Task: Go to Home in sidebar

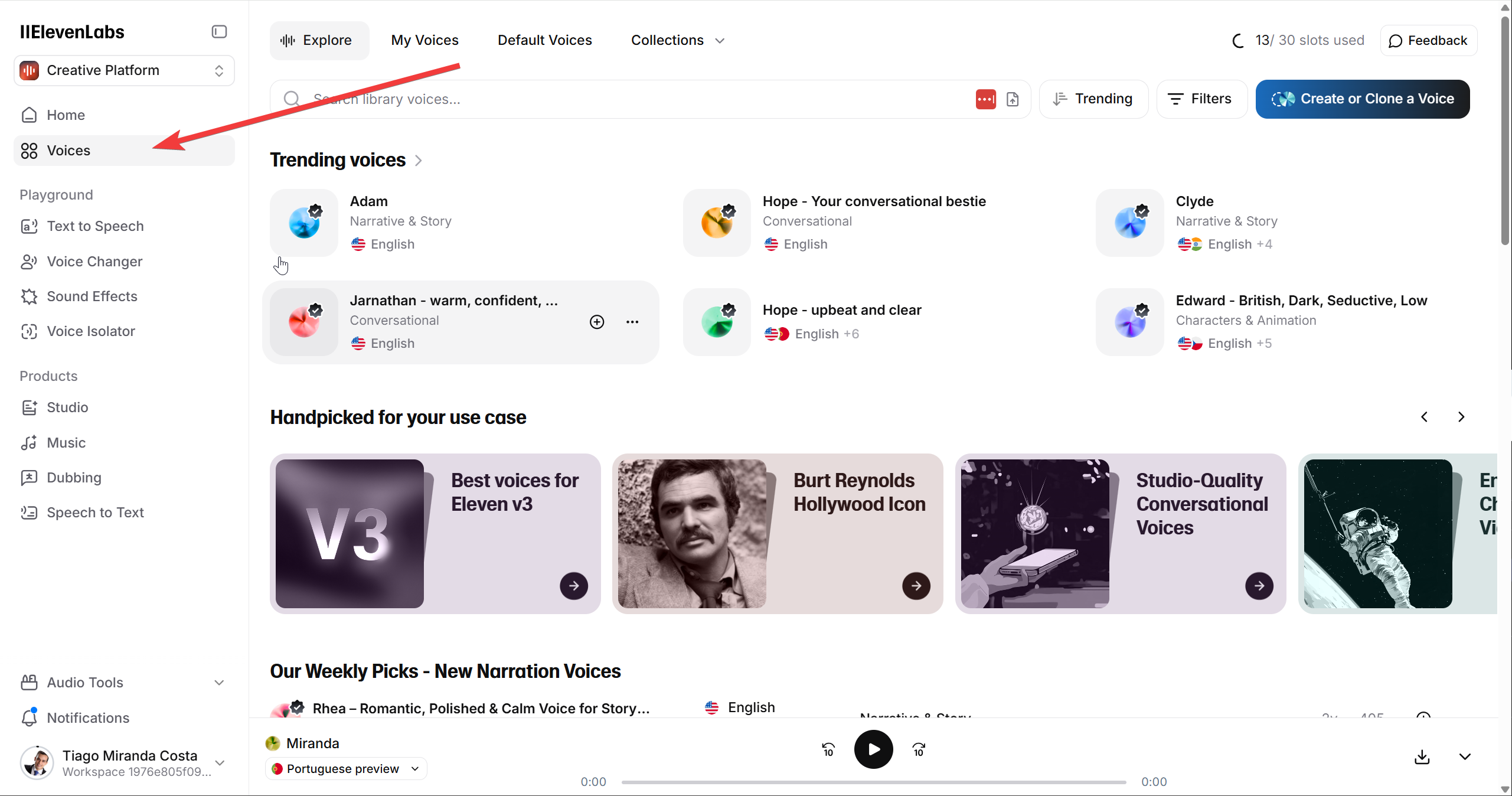Action: click(124, 115)
